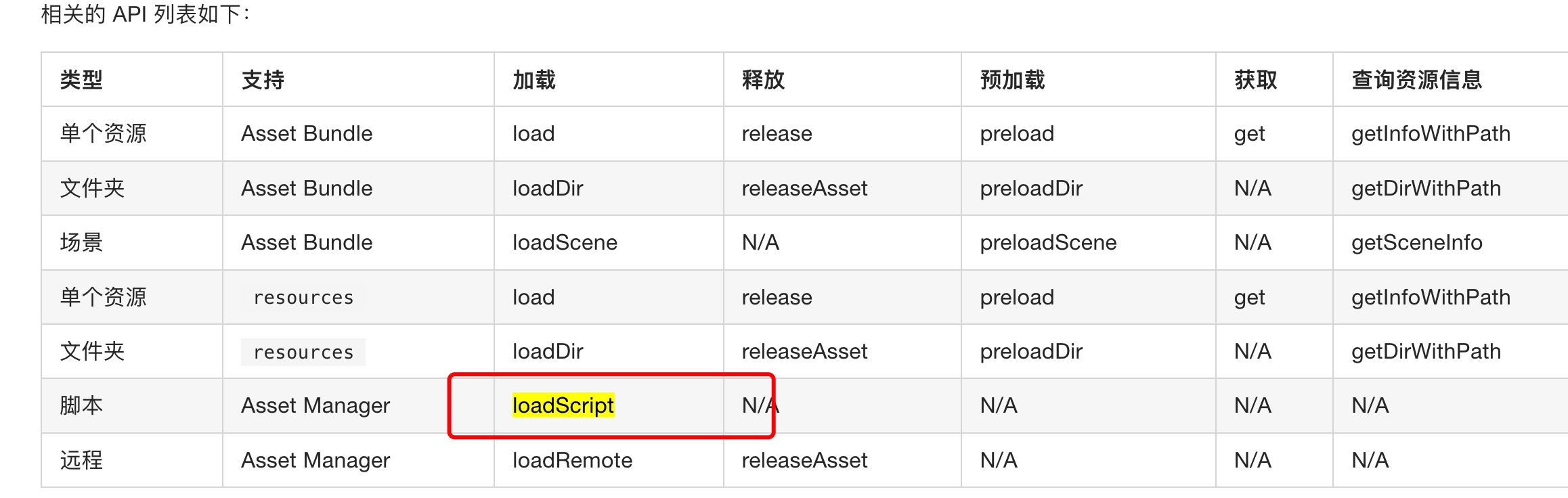
Task: Select the loadScene table cell
Action: click(565, 242)
